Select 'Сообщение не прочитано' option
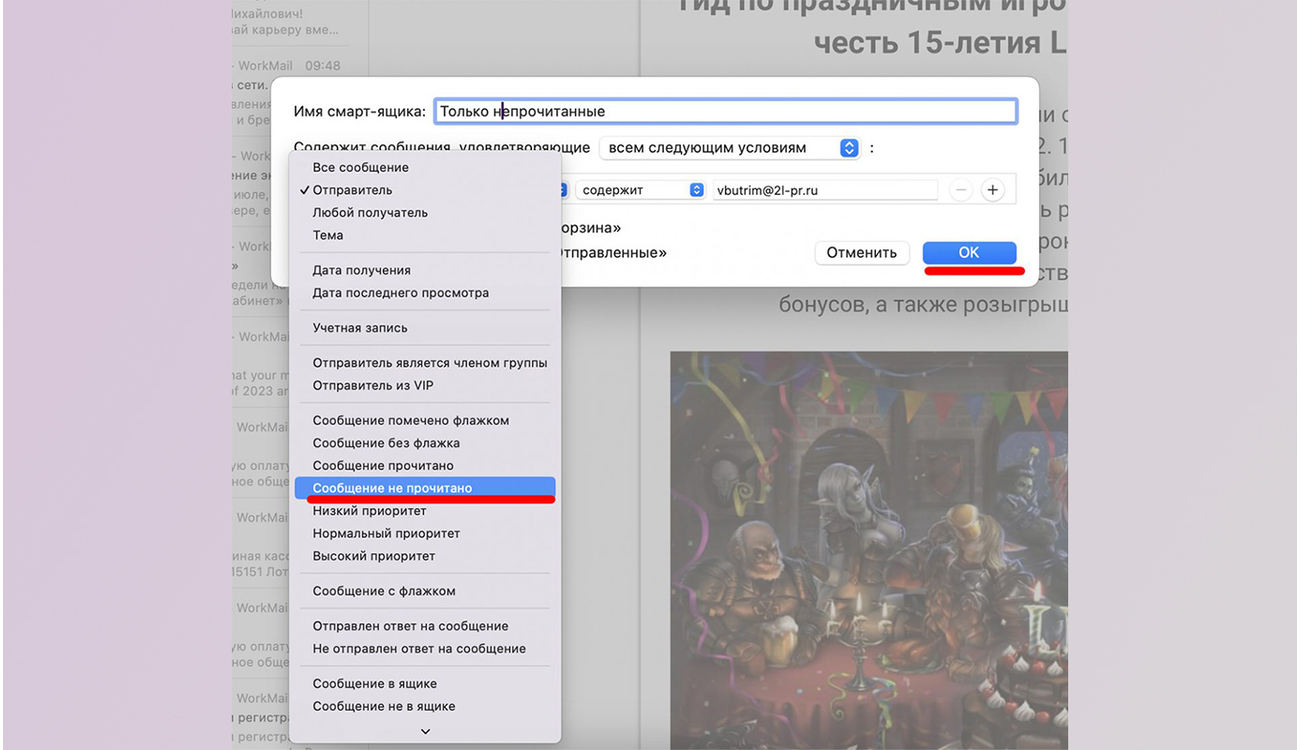1300x750 pixels. click(425, 488)
